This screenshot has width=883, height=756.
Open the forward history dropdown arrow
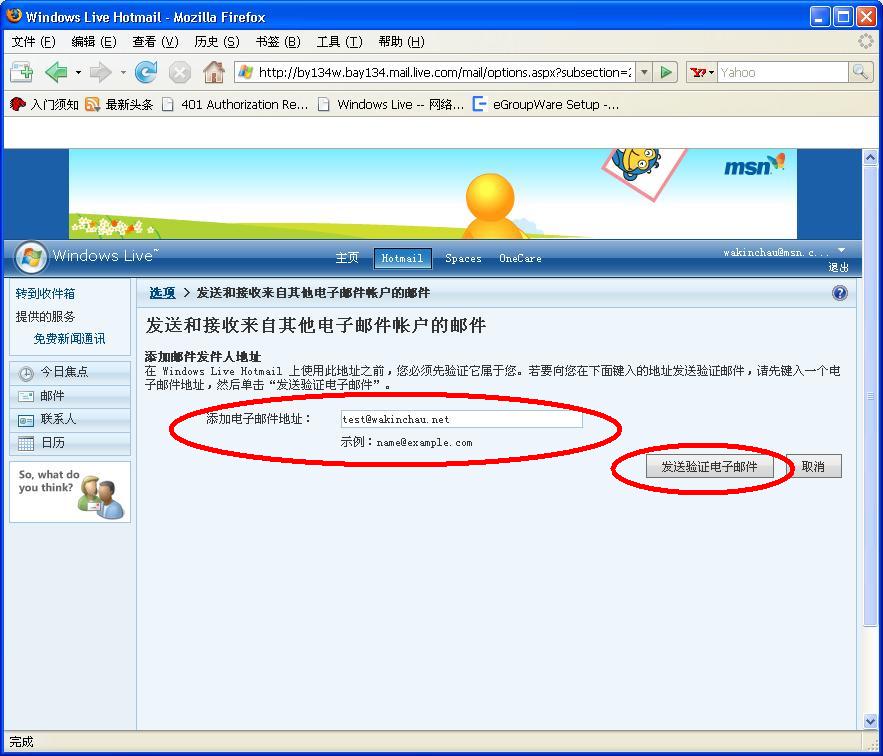pos(123,72)
